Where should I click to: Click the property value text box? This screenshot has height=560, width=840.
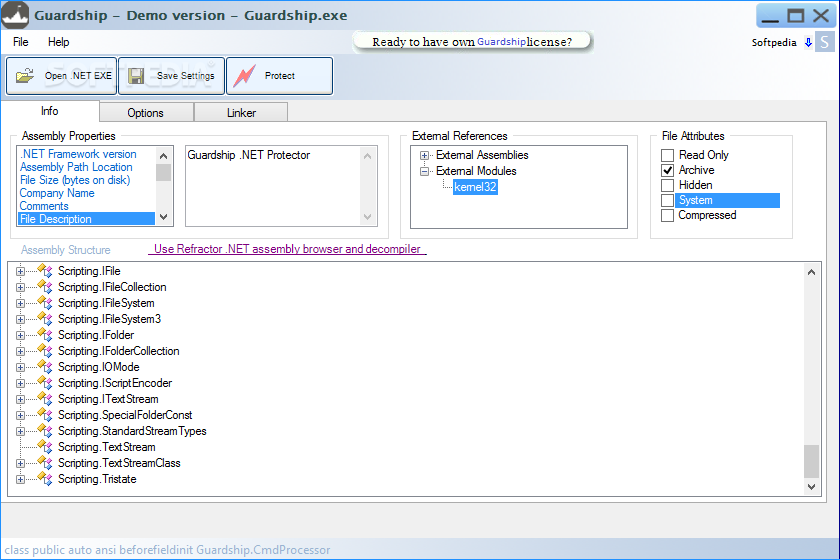[x=281, y=186]
